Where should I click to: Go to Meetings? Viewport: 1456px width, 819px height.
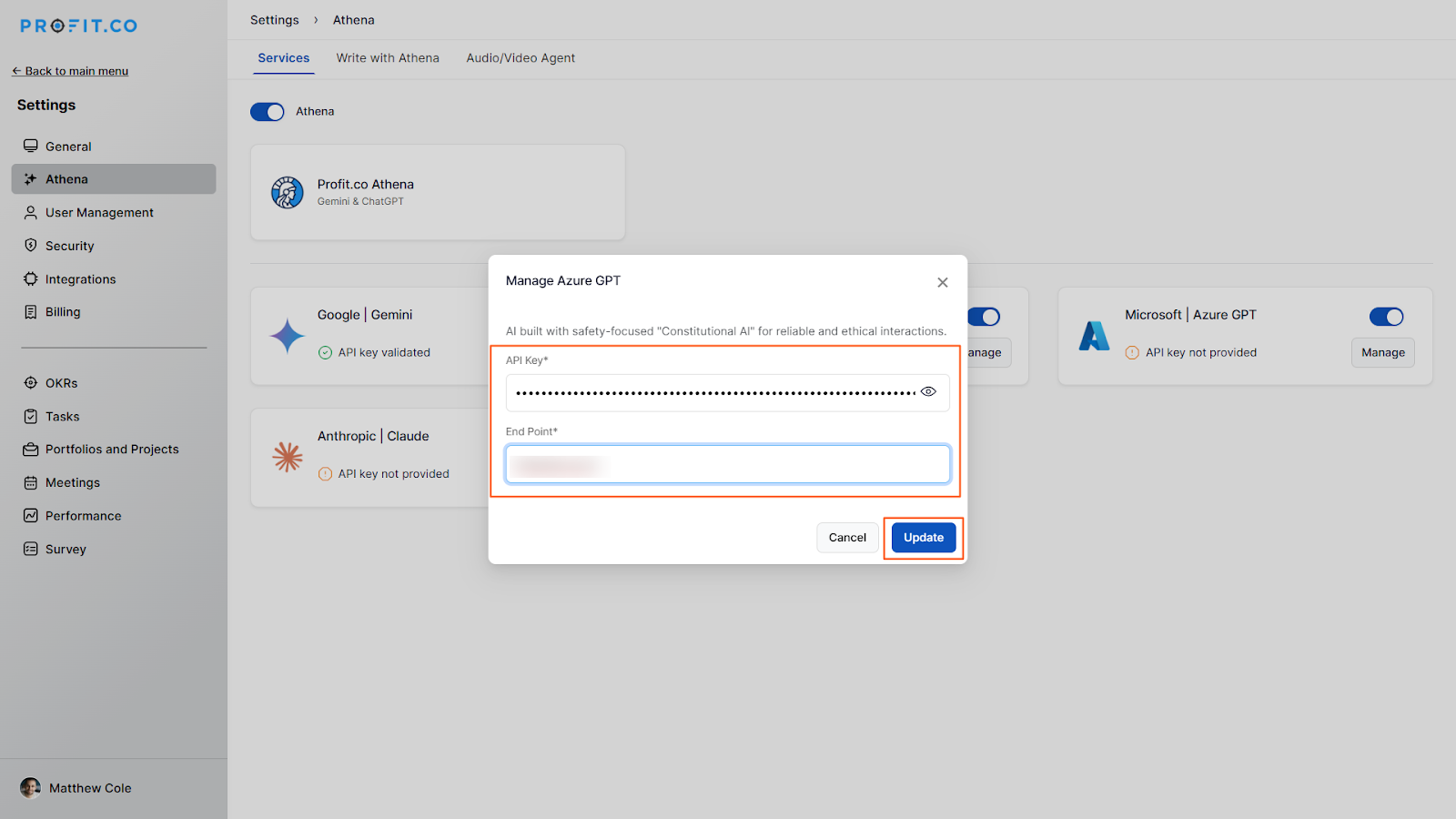114,482
